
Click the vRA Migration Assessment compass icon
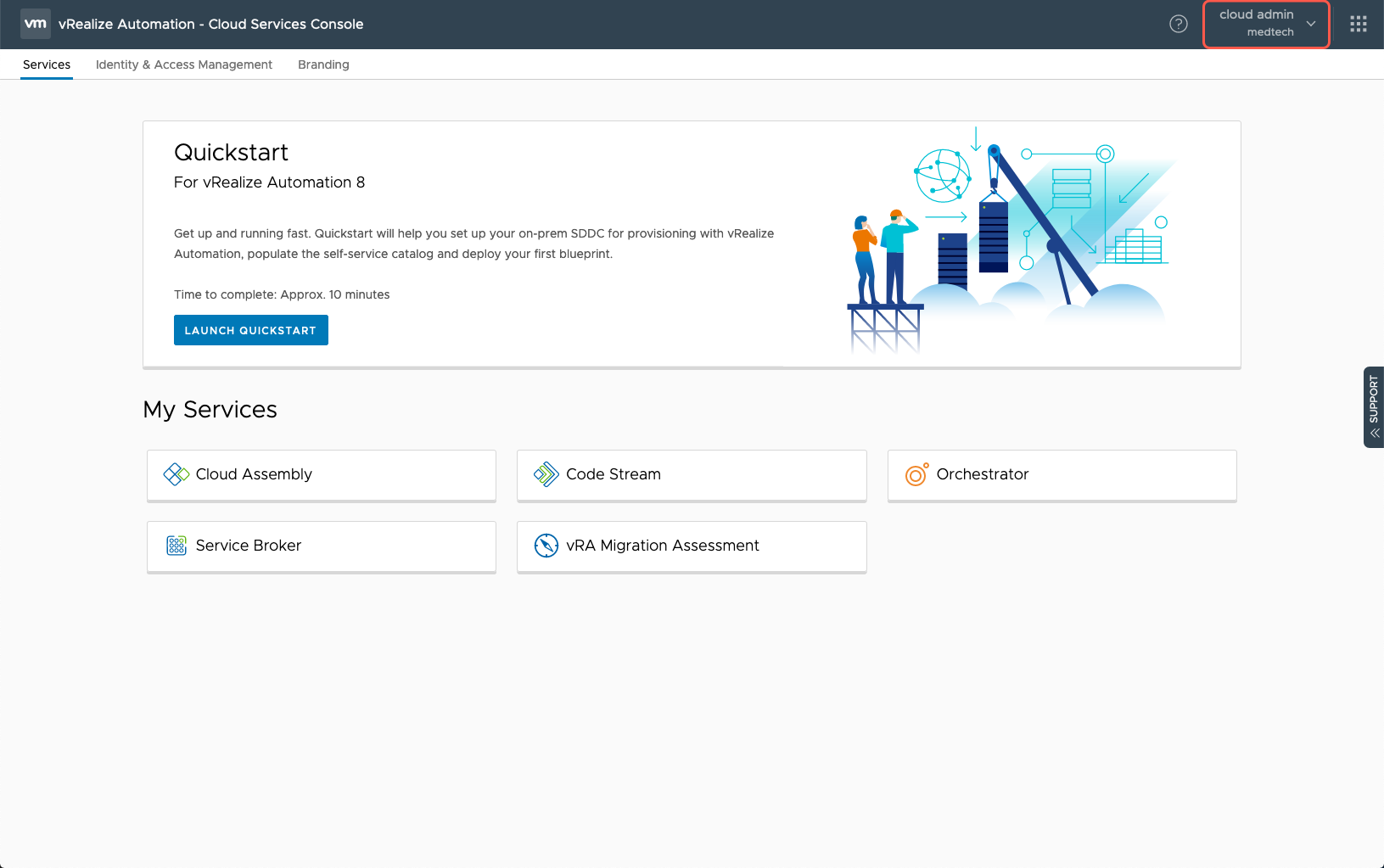pos(546,546)
